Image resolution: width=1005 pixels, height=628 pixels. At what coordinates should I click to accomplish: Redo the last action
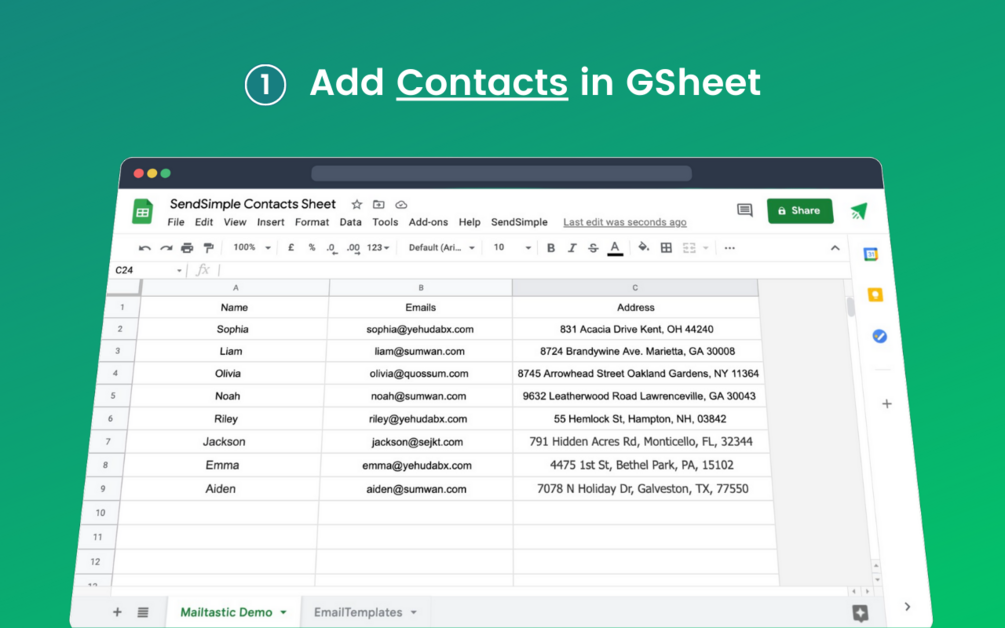click(166, 248)
